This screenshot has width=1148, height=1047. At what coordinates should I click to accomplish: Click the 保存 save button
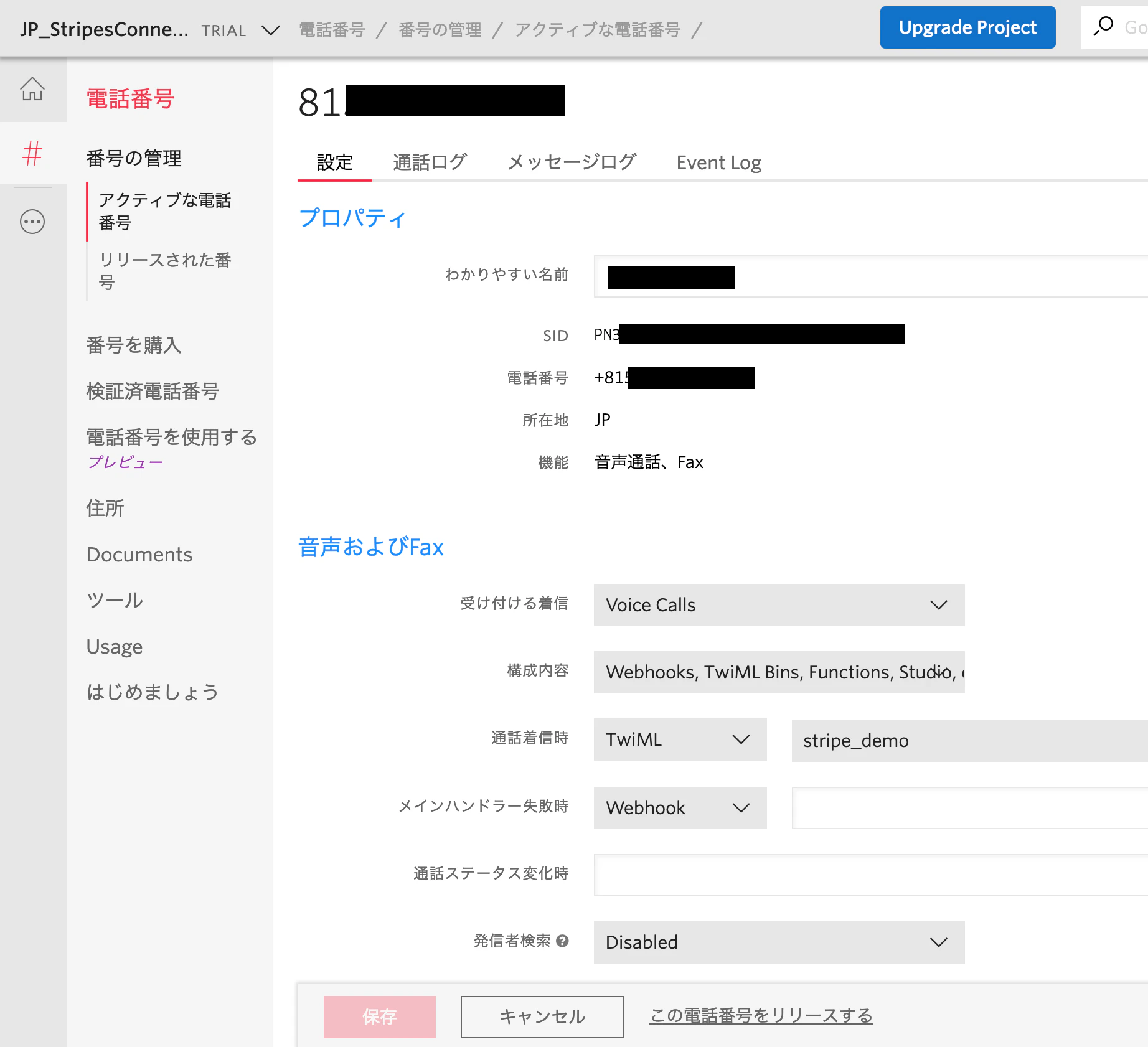click(380, 1017)
